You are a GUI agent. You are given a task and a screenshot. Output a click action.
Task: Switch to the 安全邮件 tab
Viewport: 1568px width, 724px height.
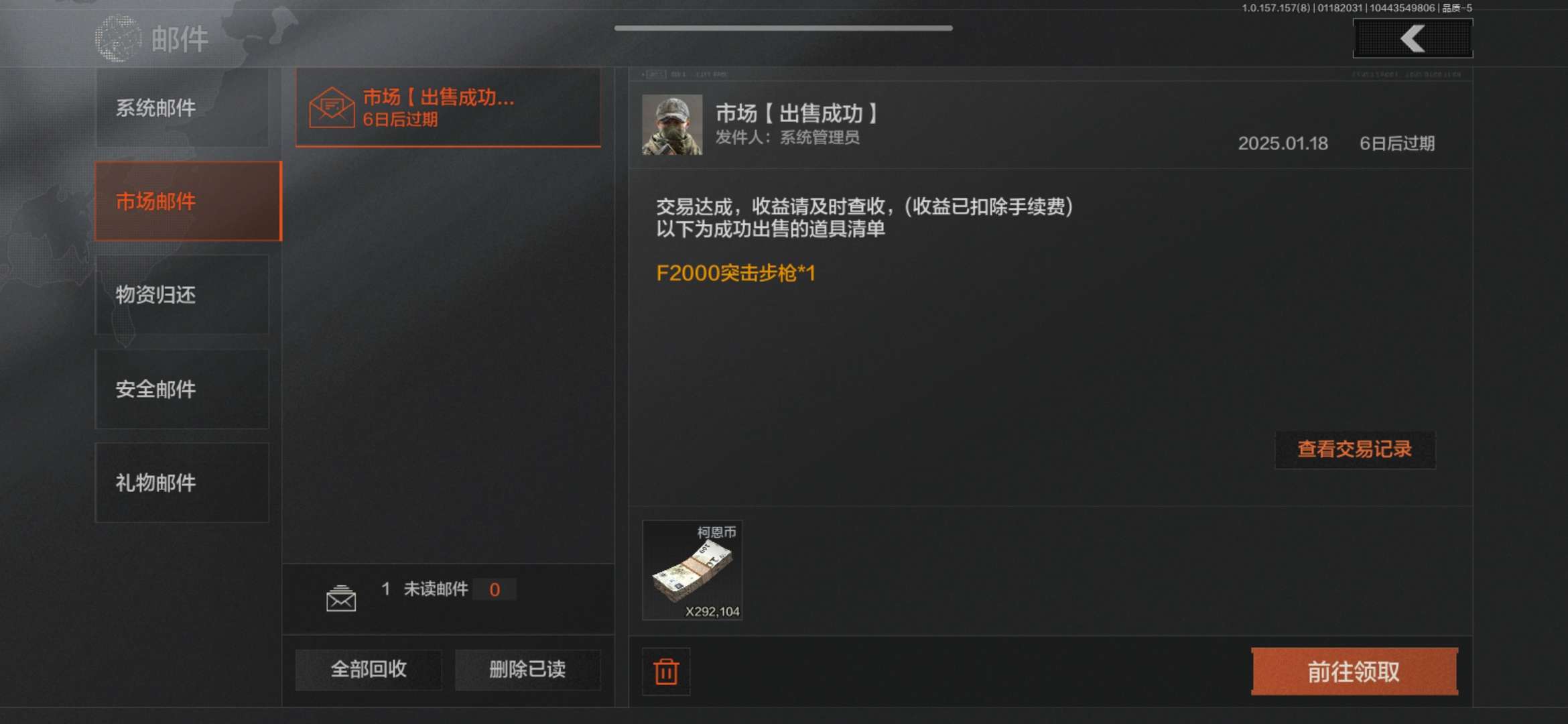click(182, 389)
